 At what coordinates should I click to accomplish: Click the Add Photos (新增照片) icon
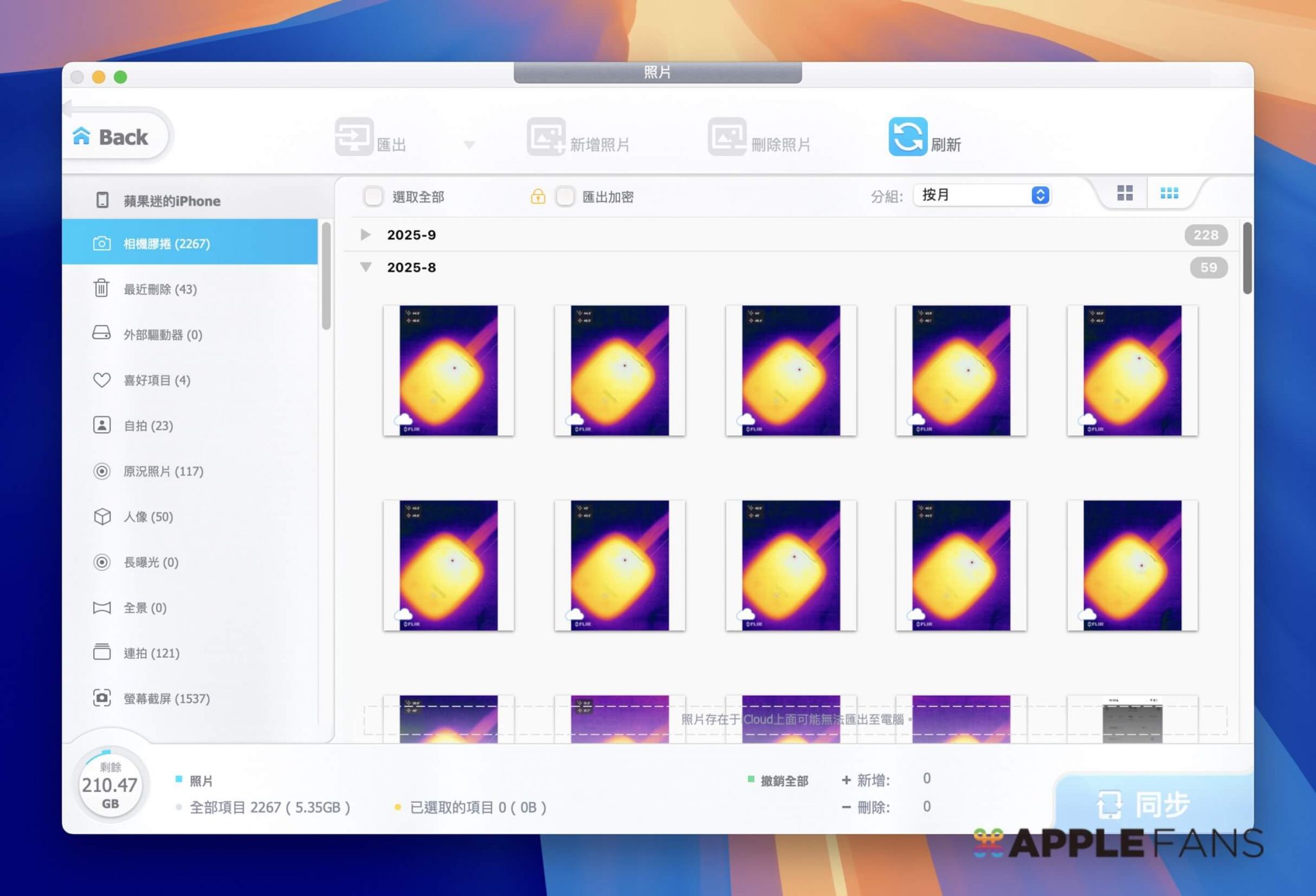tap(546, 136)
